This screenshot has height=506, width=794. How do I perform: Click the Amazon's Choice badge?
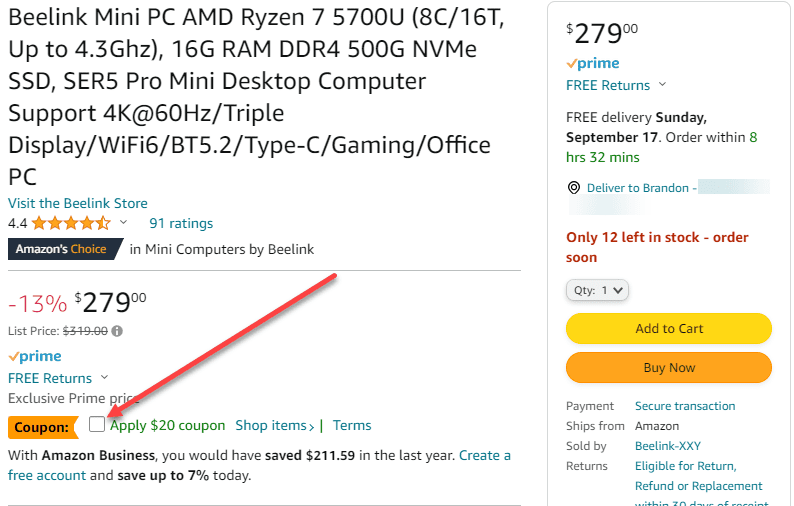[x=64, y=249]
